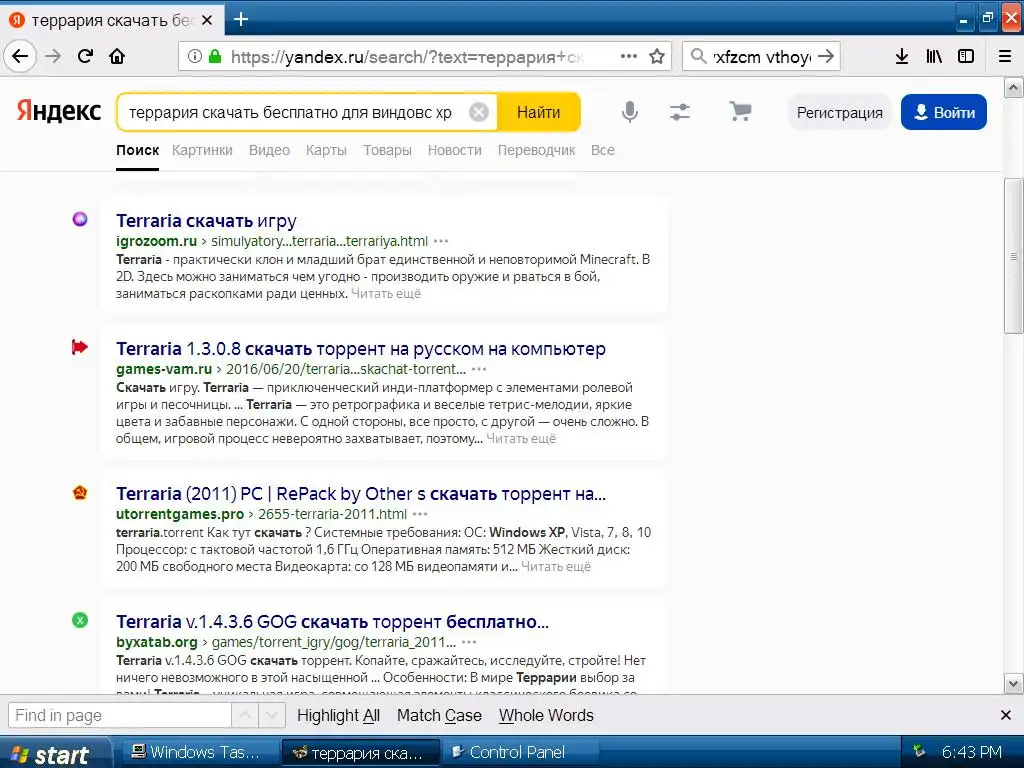The width and height of the screenshot is (1024, 768).
Task: Click the page scroll-down arrow
Action: point(1013,684)
